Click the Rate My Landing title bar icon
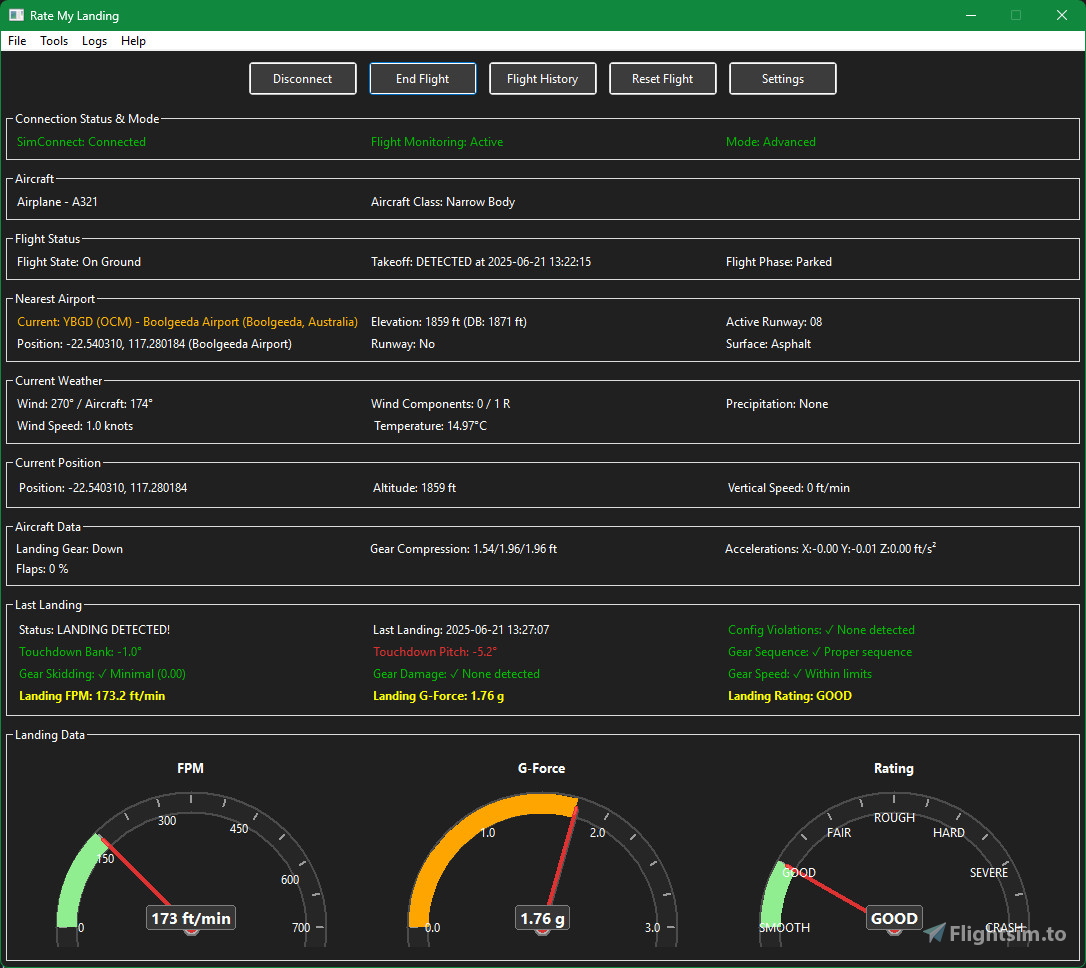The height and width of the screenshot is (968, 1086). (x=14, y=15)
